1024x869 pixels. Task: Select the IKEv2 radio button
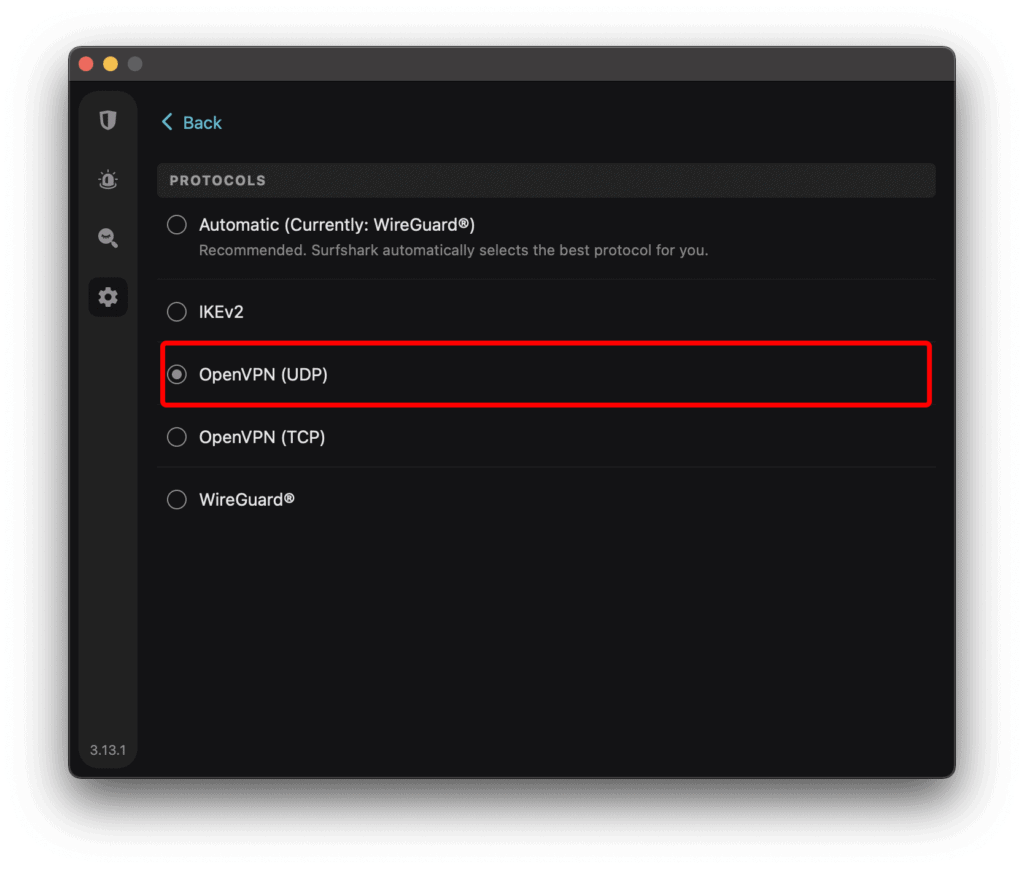(176, 312)
